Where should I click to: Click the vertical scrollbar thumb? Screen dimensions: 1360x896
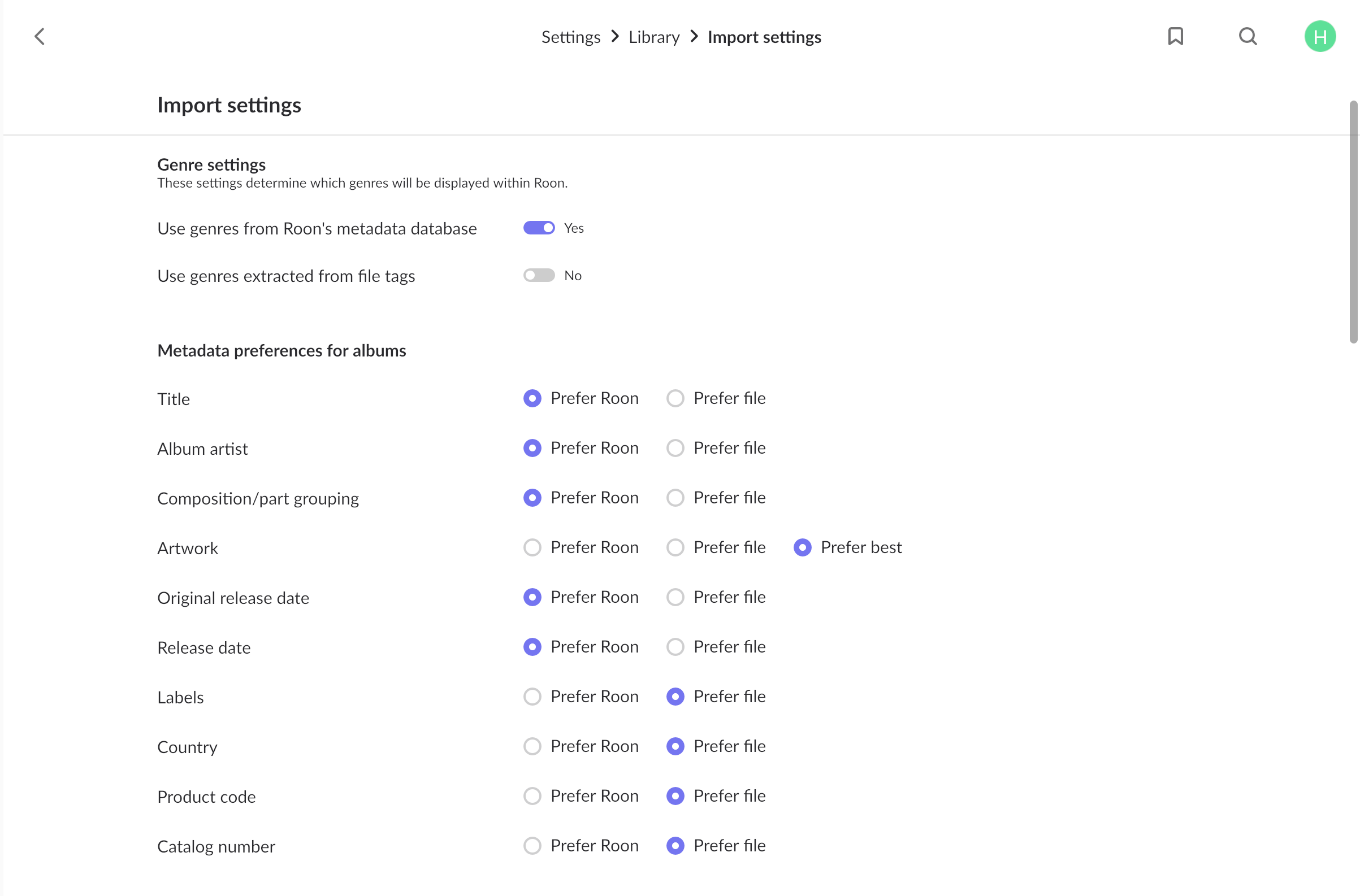pos(1353,221)
